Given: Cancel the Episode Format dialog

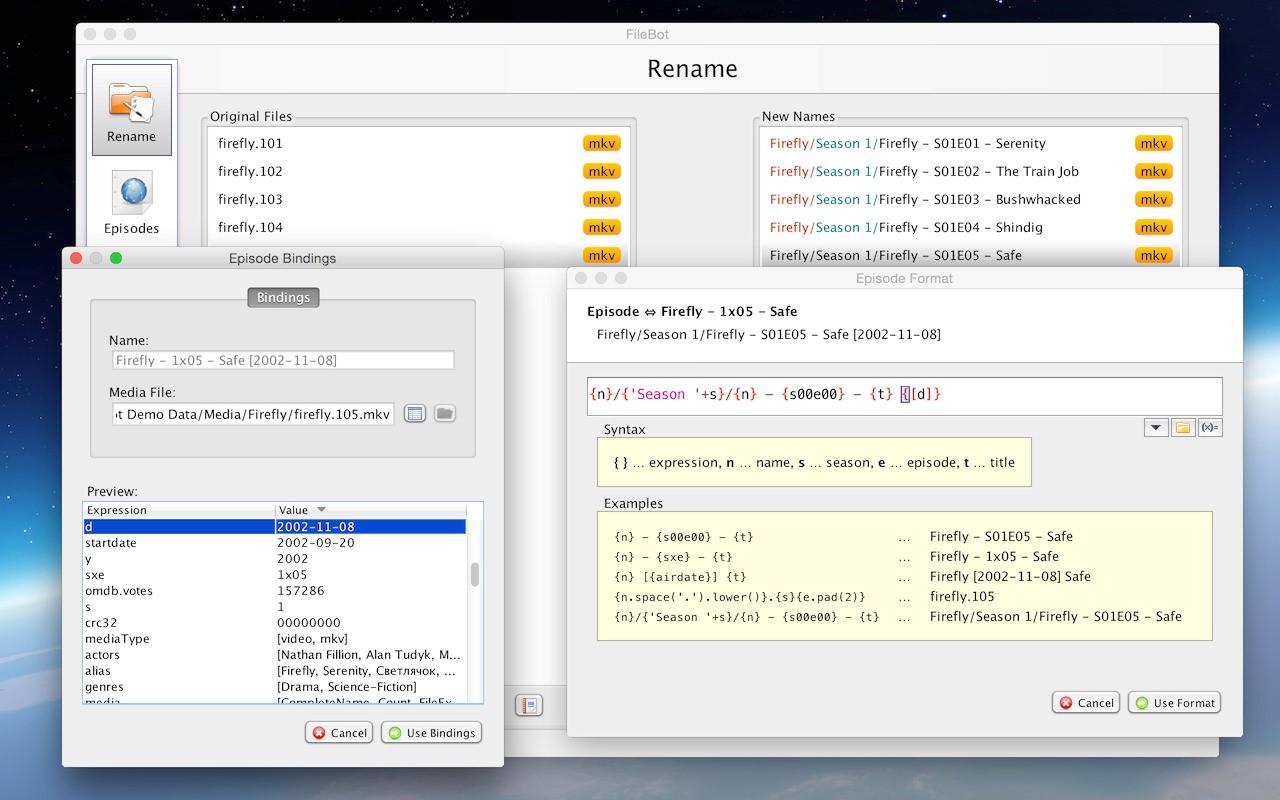Looking at the screenshot, I should coord(1085,703).
